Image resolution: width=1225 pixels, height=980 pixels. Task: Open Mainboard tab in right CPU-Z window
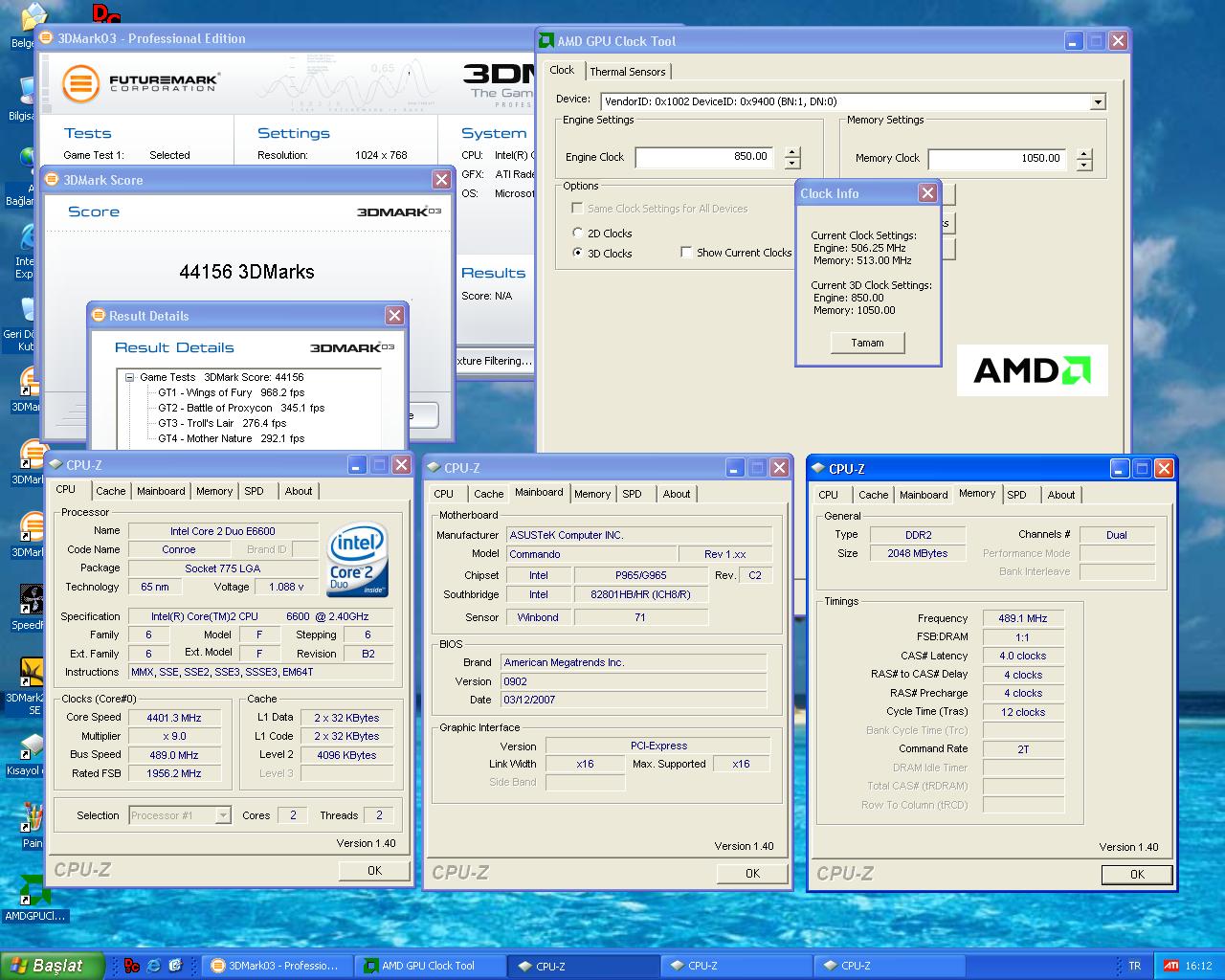pos(924,495)
